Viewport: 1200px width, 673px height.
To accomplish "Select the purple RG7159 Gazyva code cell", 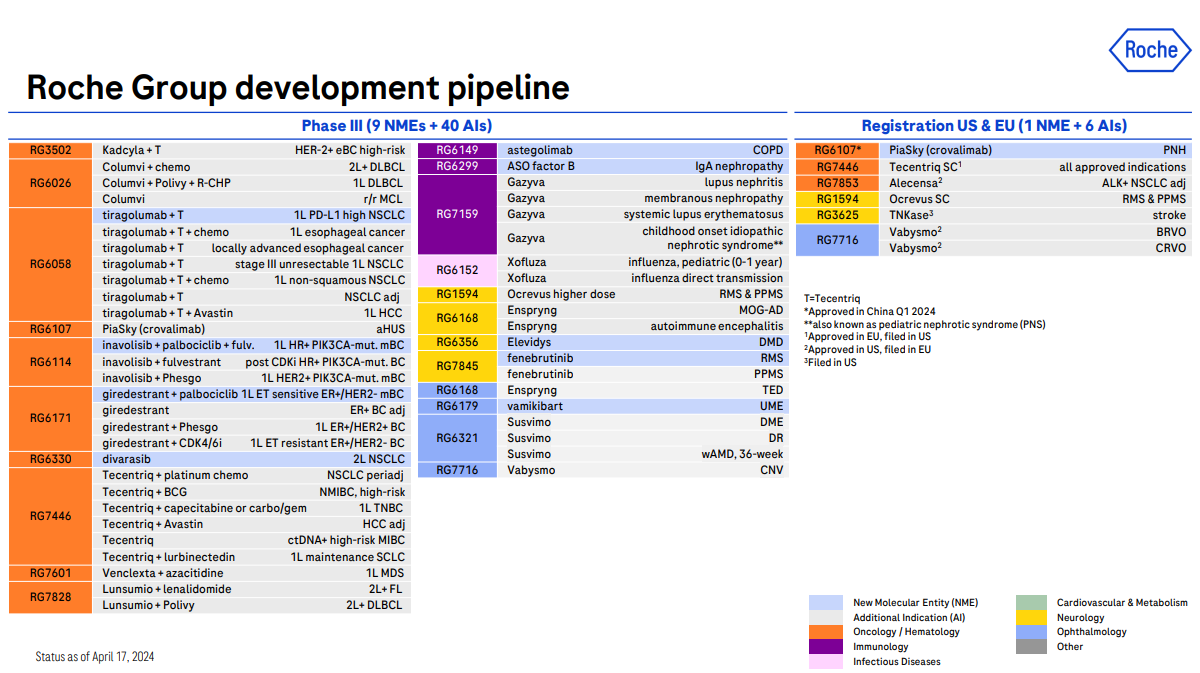I will 456,214.
